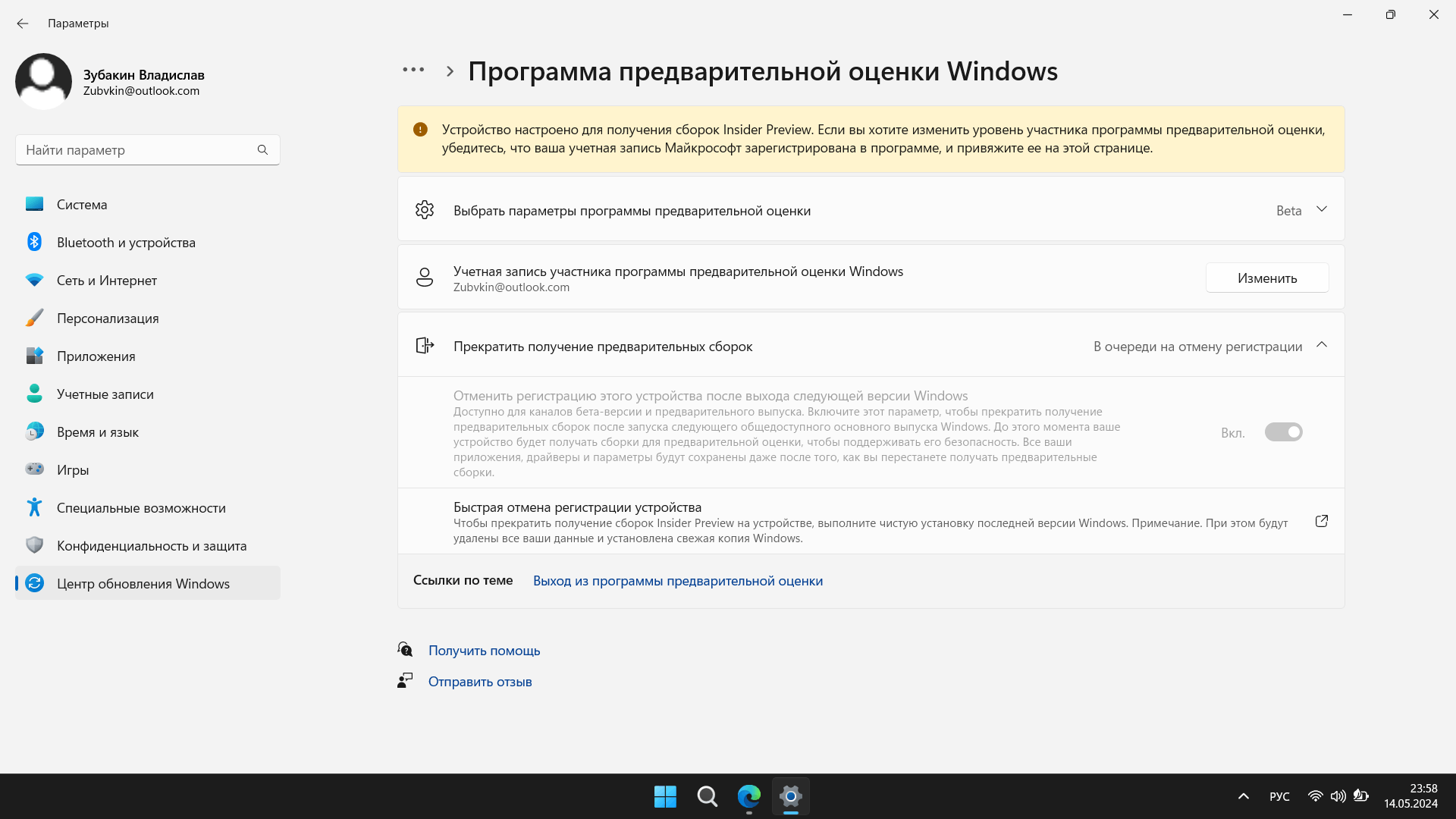Click the 'Выбрать параметры программы предварительной оценки' row

(871, 209)
